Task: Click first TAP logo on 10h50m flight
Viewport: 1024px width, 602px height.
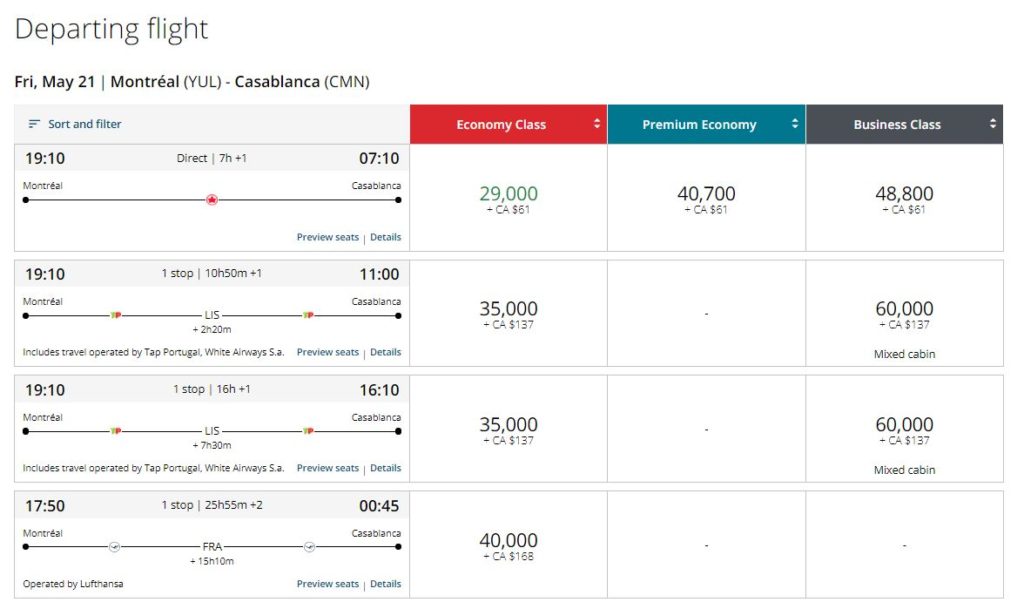Action: tap(116, 316)
